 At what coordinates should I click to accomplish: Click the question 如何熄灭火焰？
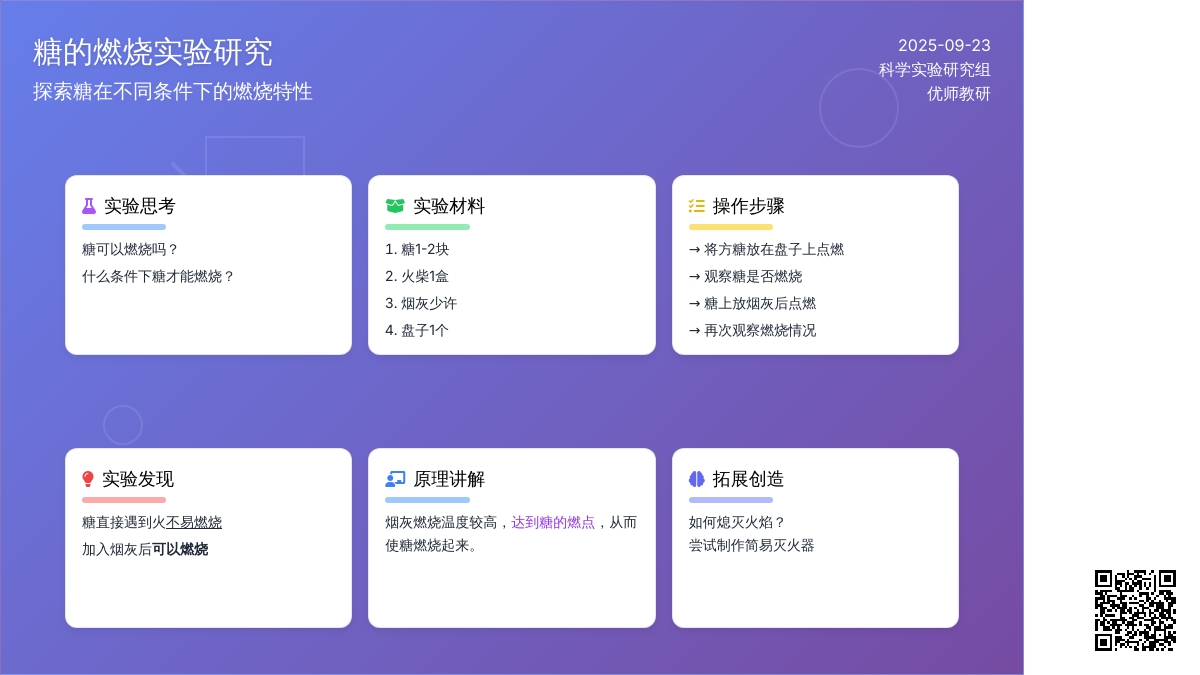click(x=738, y=522)
